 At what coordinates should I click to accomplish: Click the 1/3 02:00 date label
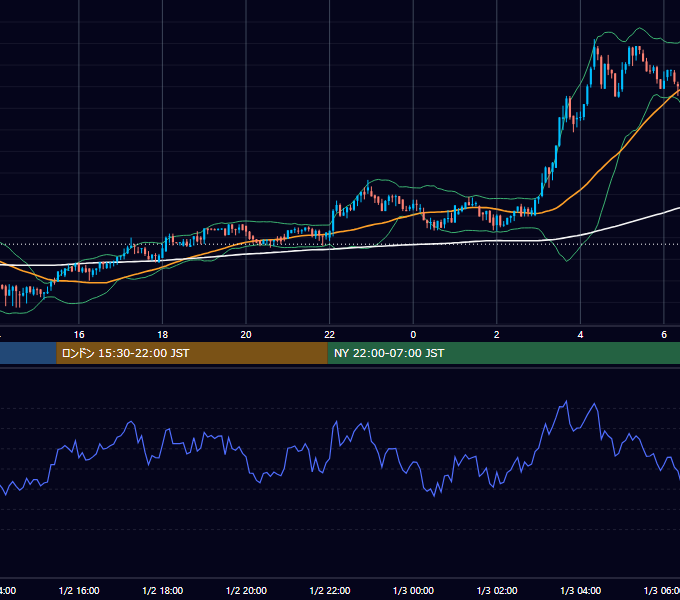pos(497,590)
